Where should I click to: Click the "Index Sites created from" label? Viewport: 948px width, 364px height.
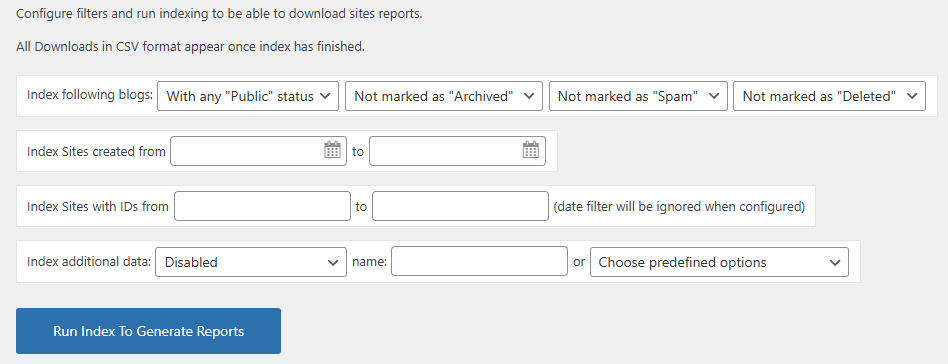(x=96, y=151)
